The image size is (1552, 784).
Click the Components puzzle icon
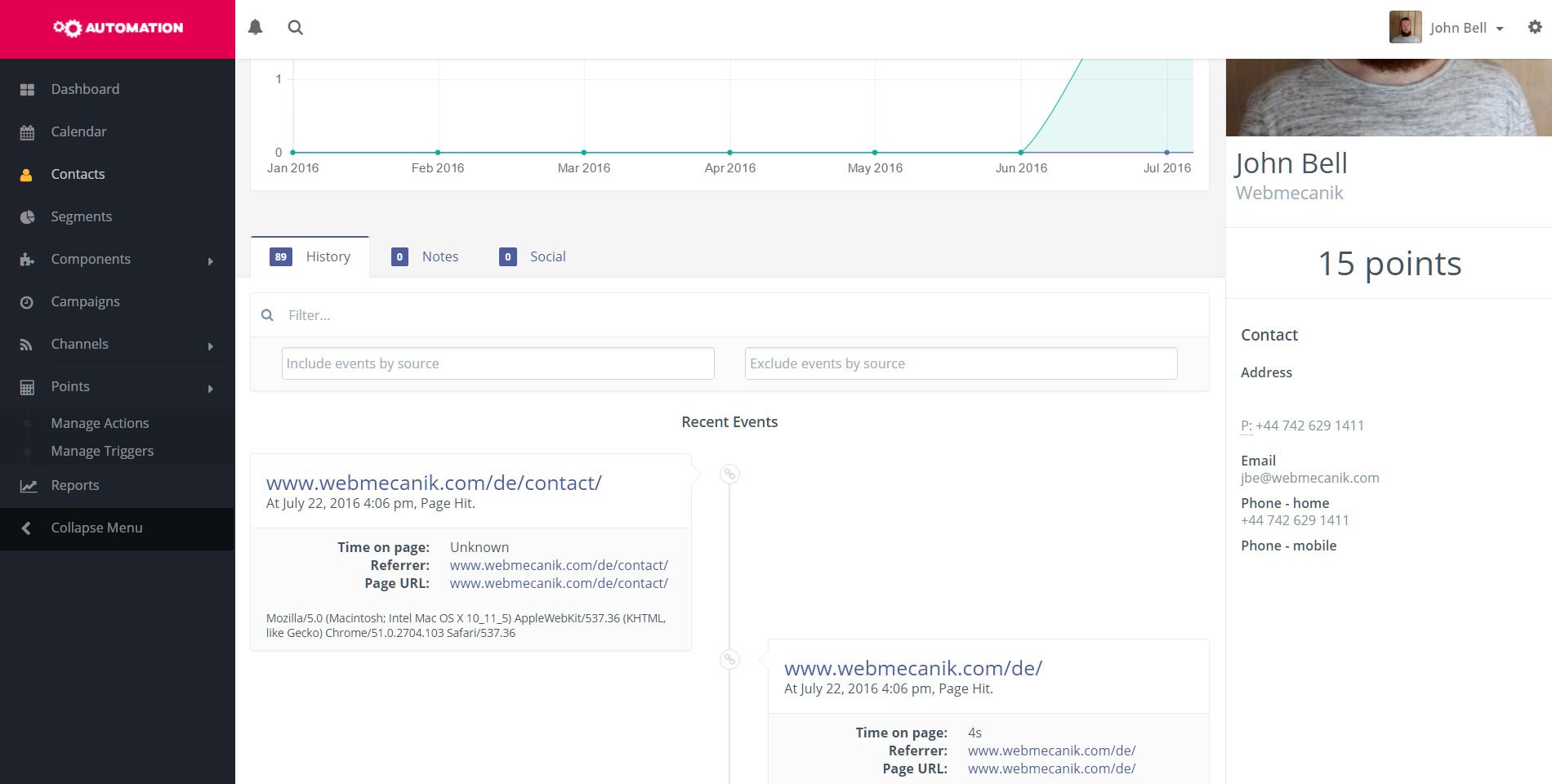pos(27,259)
